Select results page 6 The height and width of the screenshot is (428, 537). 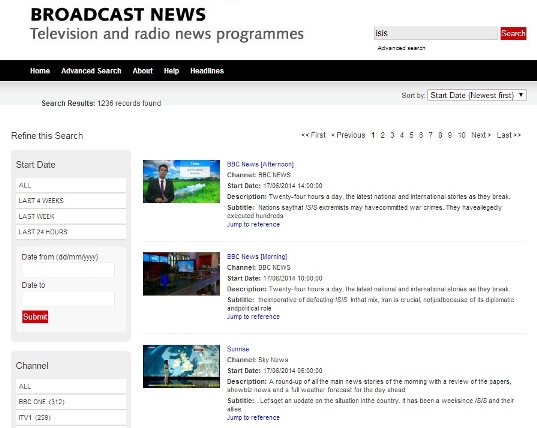point(421,135)
